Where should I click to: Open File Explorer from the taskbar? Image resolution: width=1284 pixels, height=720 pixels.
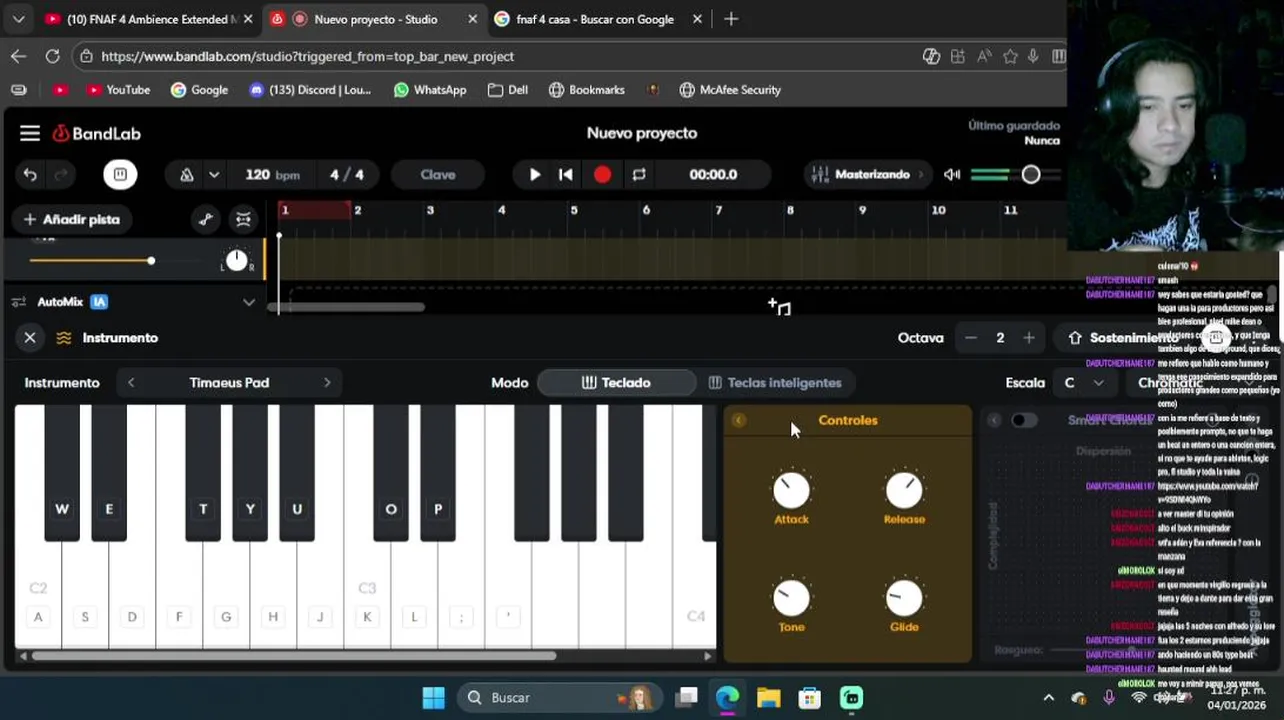(x=768, y=697)
